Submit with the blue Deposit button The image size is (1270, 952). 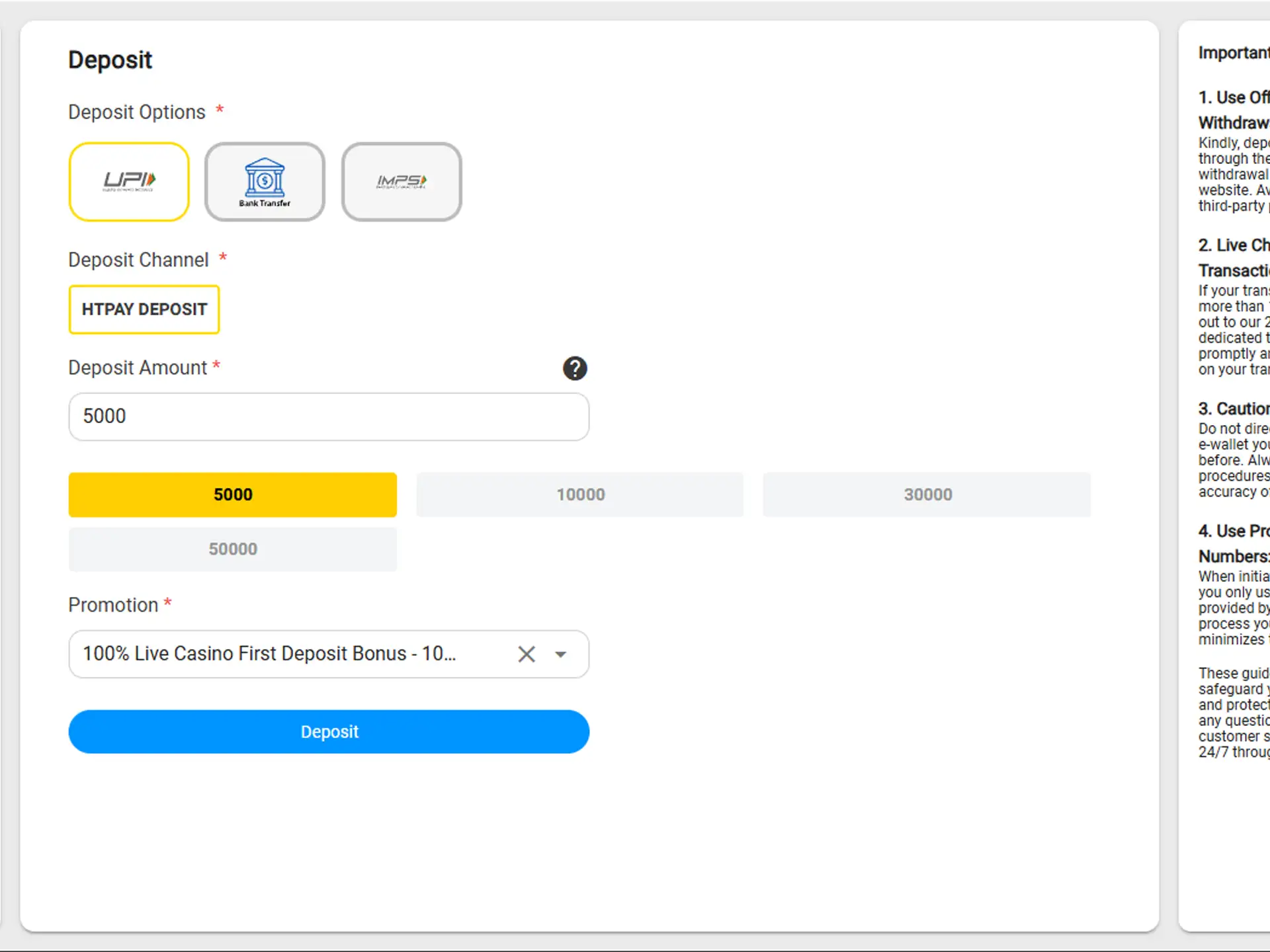(x=329, y=732)
